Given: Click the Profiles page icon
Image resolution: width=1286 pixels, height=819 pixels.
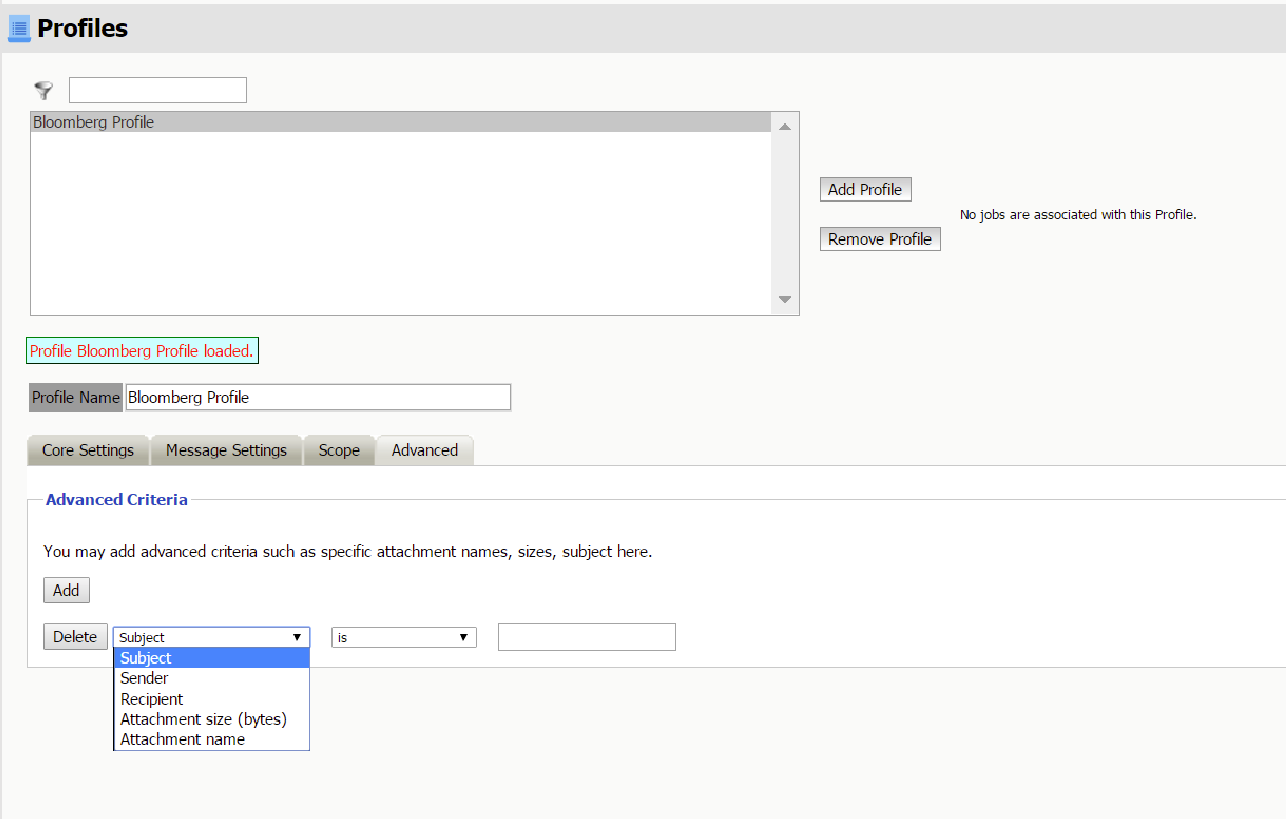Looking at the screenshot, I should click(19, 29).
